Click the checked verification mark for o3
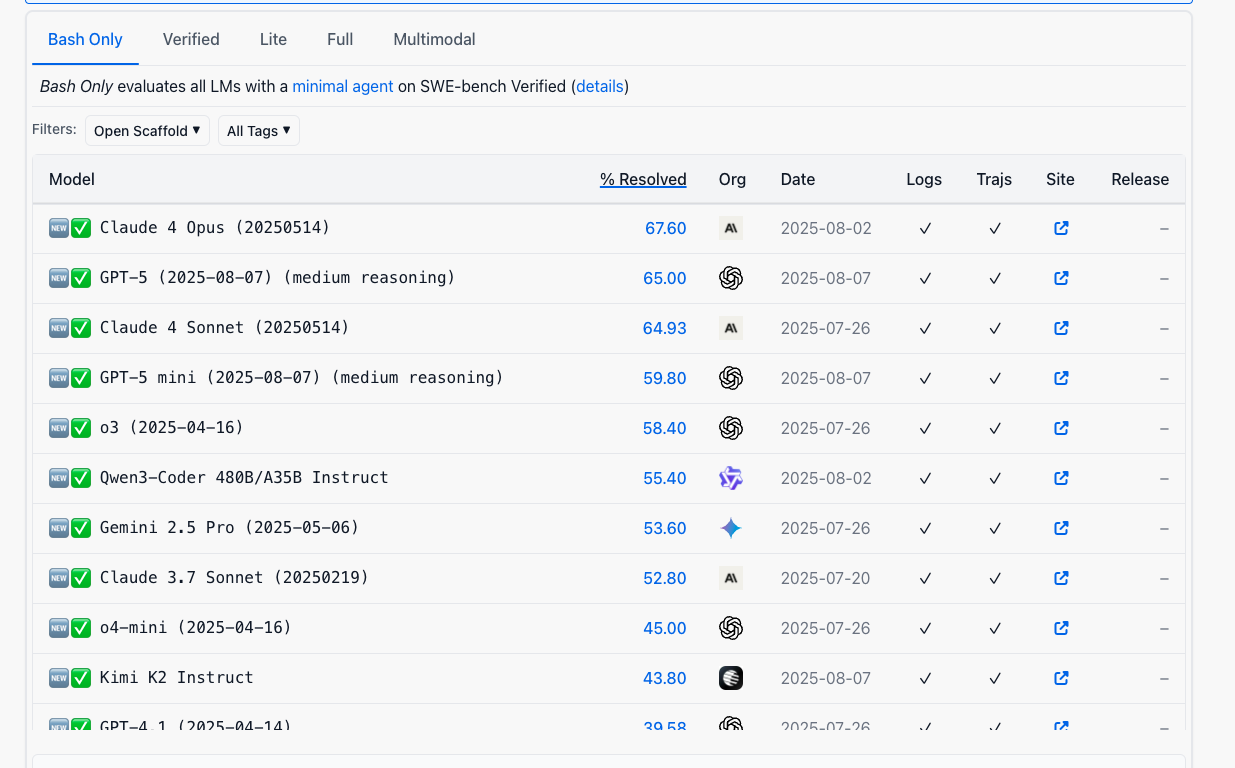Image resolution: width=1235 pixels, height=768 pixels. click(80, 427)
